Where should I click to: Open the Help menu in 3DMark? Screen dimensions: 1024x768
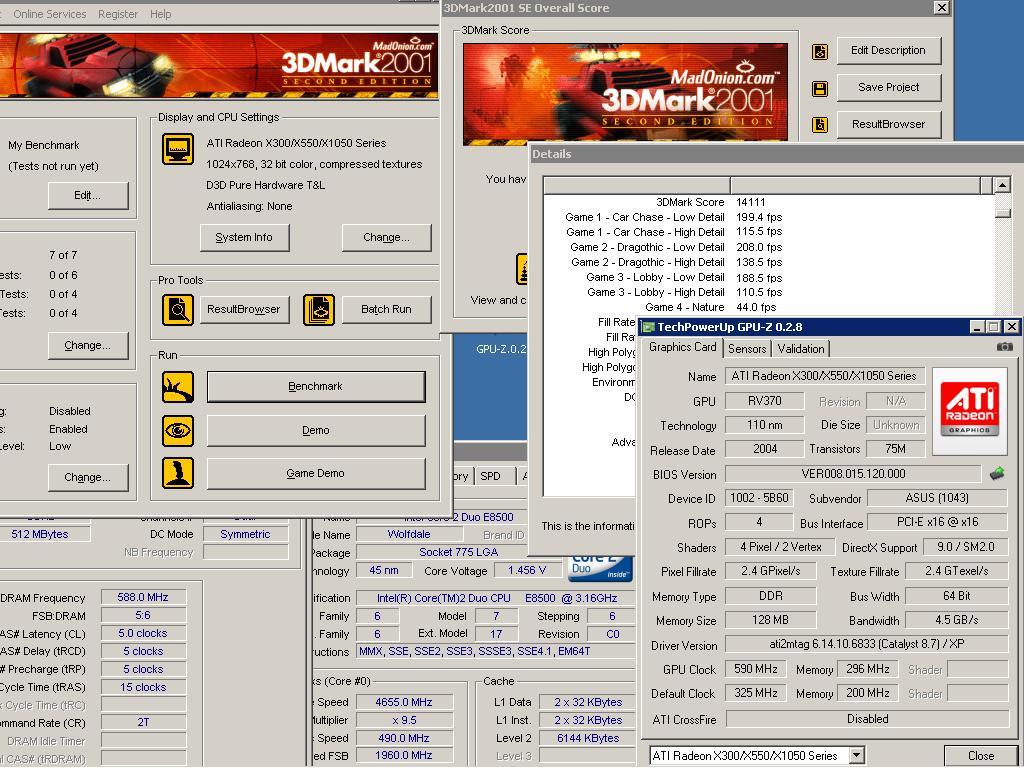click(x=161, y=14)
